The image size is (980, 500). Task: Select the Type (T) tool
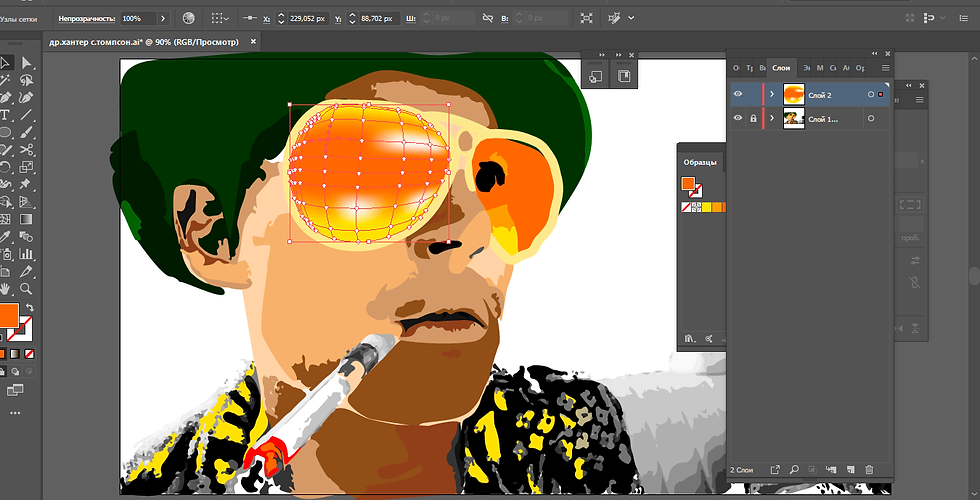(4, 115)
